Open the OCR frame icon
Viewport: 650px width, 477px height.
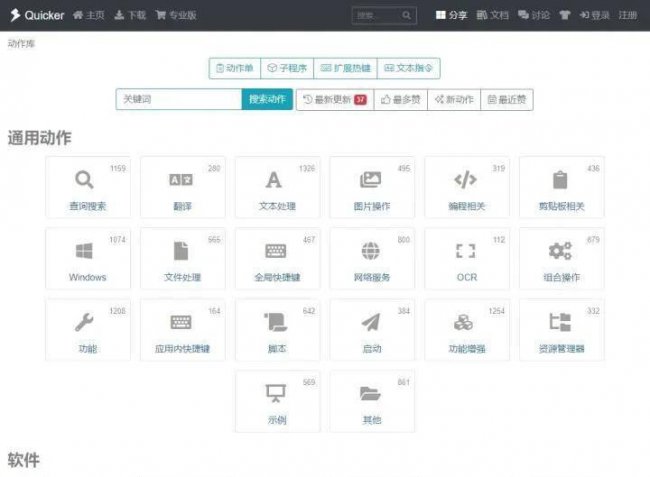point(466,251)
